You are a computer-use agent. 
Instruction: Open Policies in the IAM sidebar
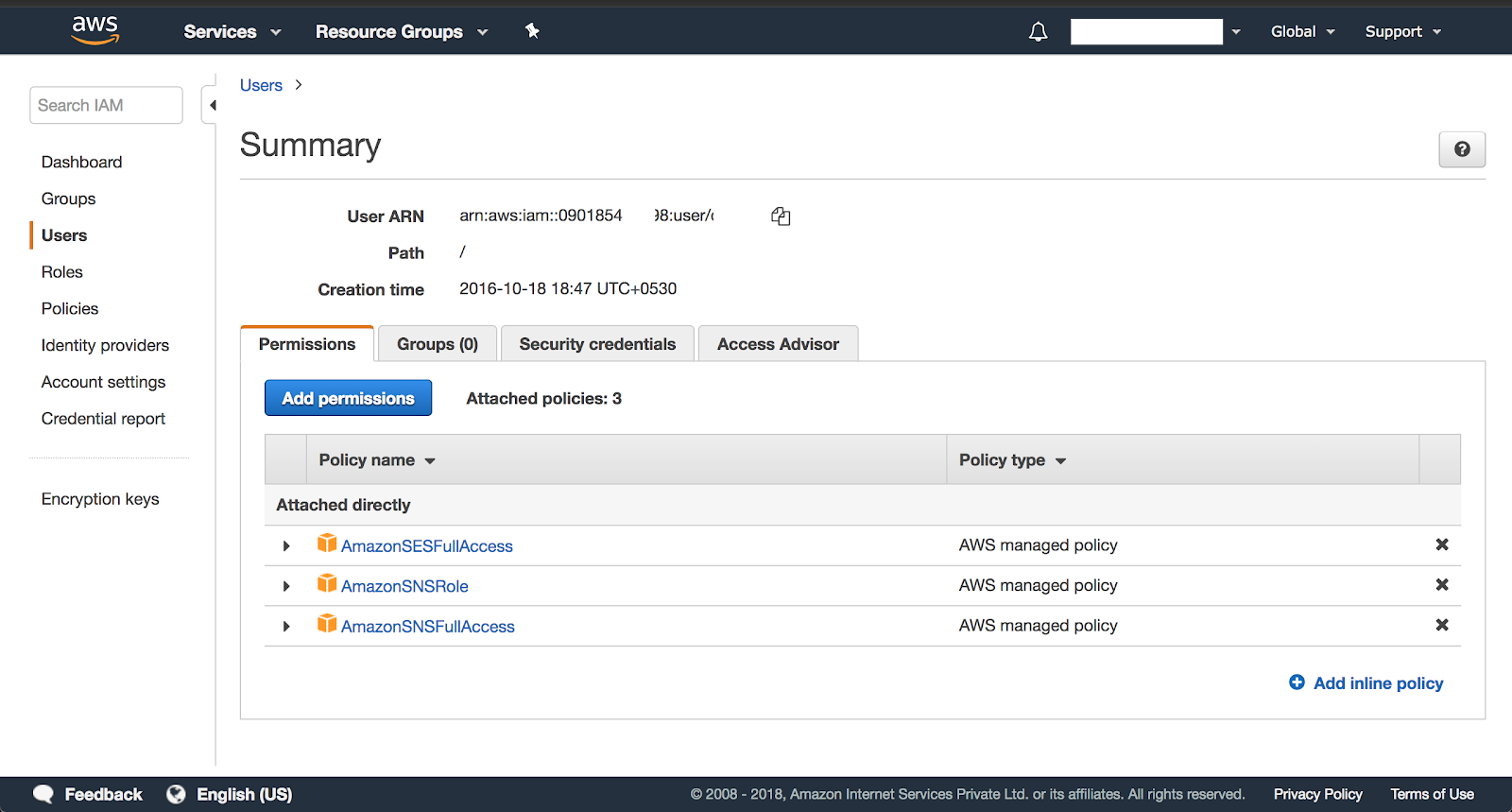click(x=69, y=309)
